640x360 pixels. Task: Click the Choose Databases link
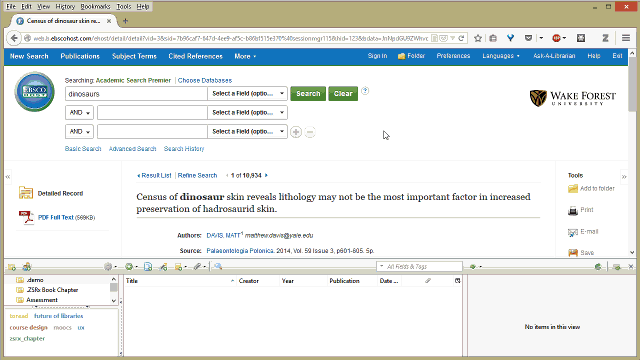pos(205,80)
